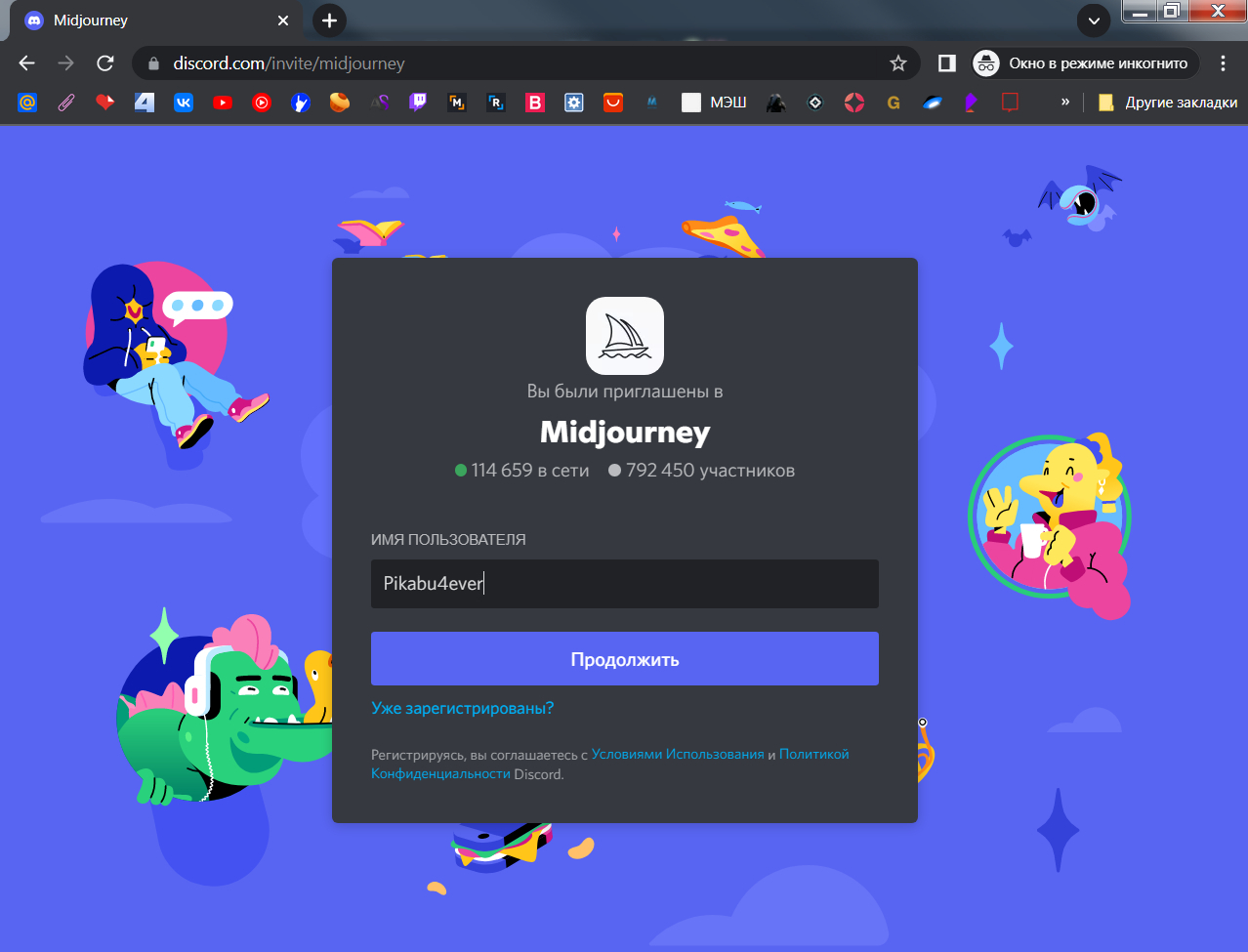Open the blue rock-hand bookmark
Screen dimensions: 1248x952
pos(301,102)
